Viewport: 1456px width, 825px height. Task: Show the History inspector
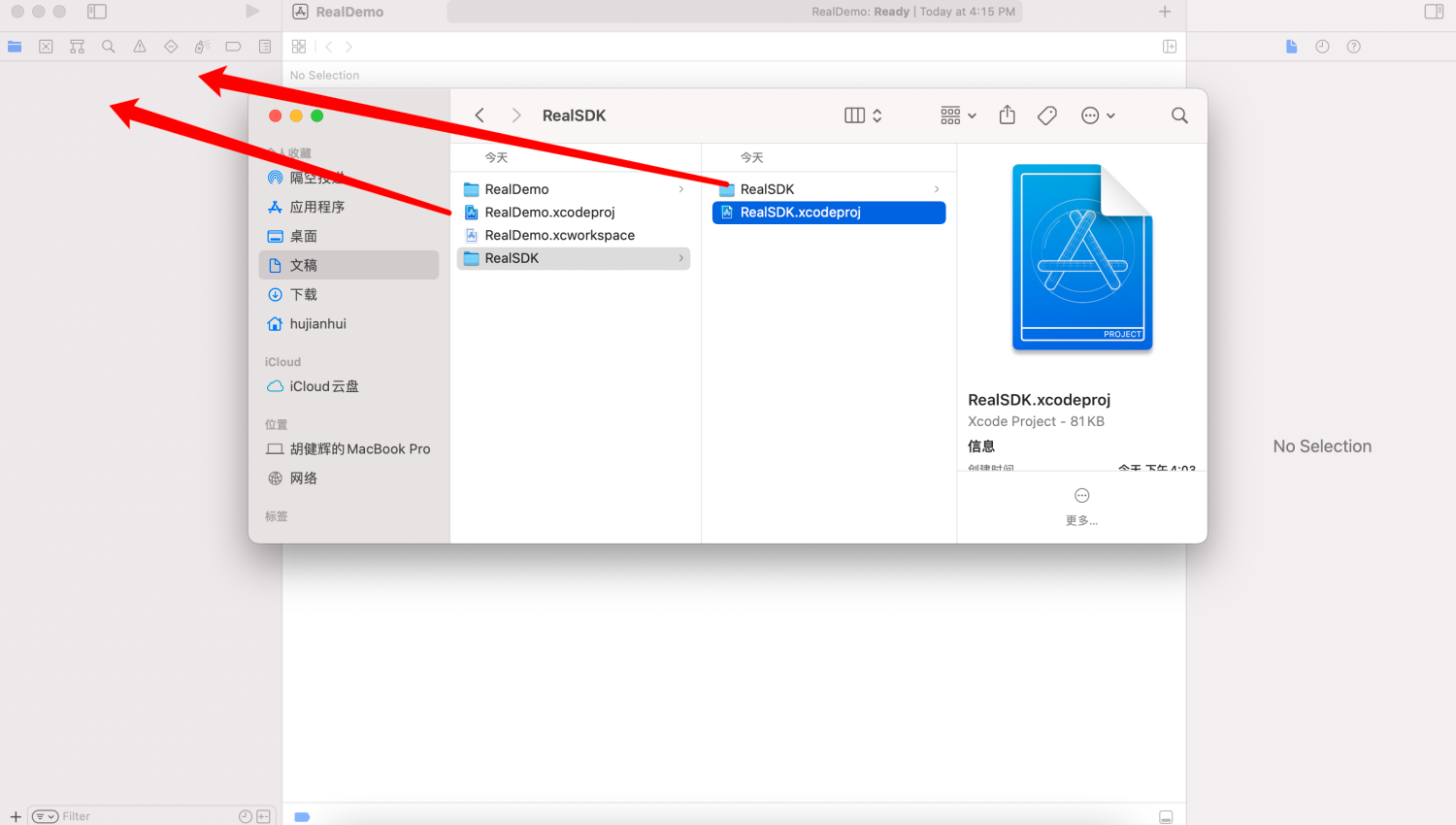1322,47
